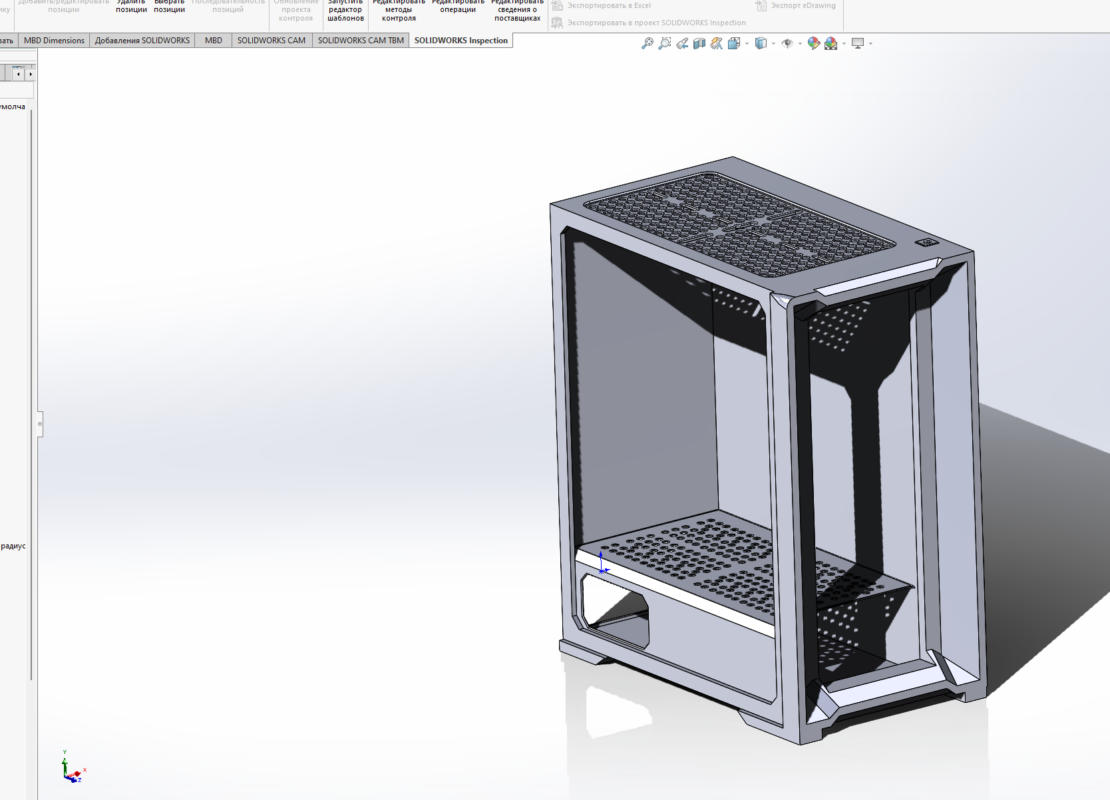Click the Edit Appearance color ball icon

coord(813,43)
